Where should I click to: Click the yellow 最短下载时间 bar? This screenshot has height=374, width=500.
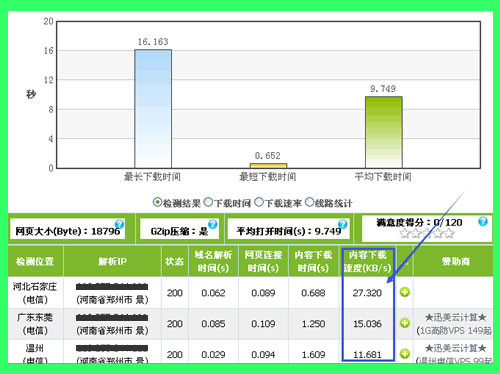click(x=268, y=166)
